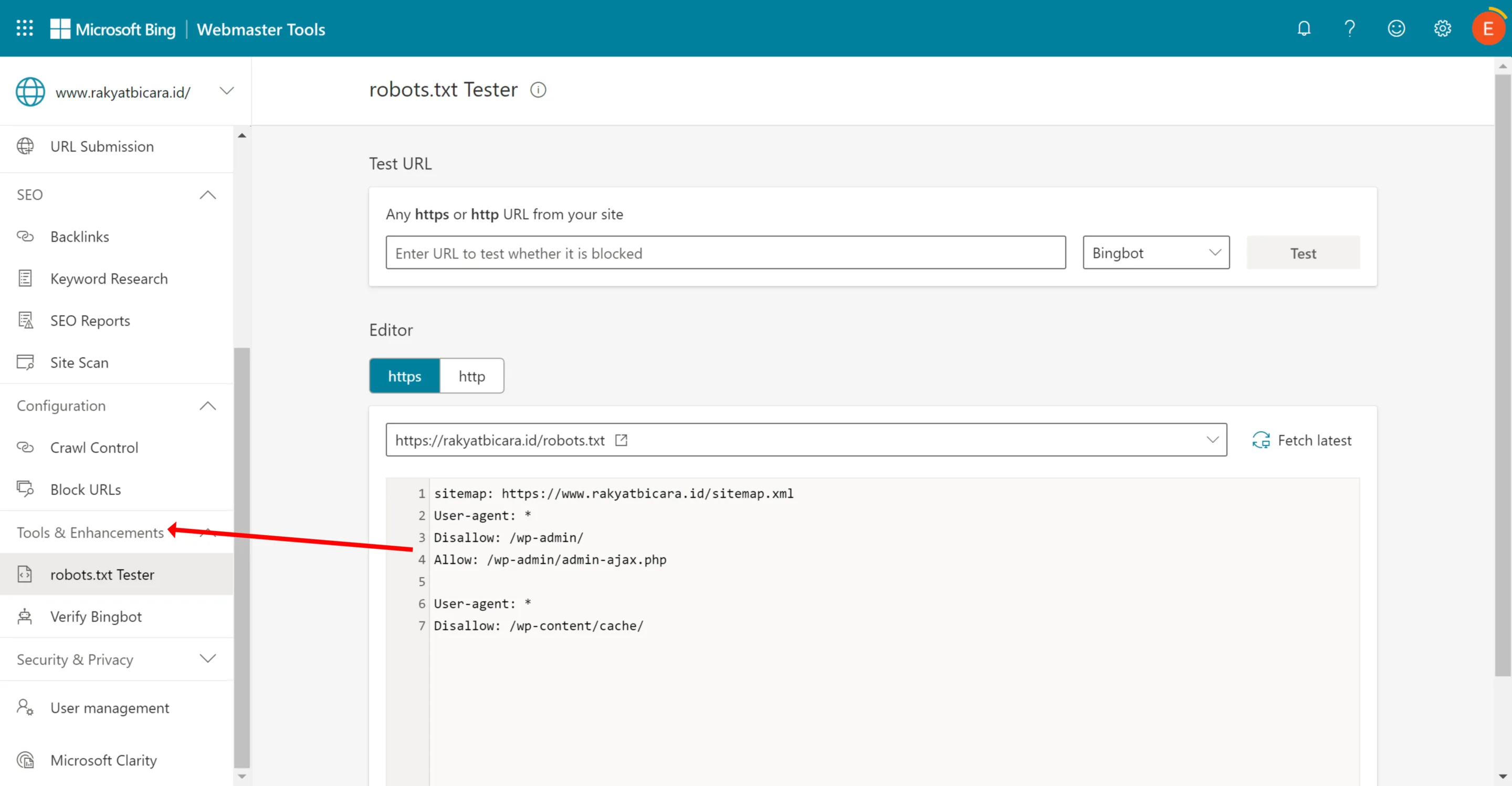Click info icon beside robots.txt Tester title
This screenshot has height=786, width=1512.
tap(538, 90)
